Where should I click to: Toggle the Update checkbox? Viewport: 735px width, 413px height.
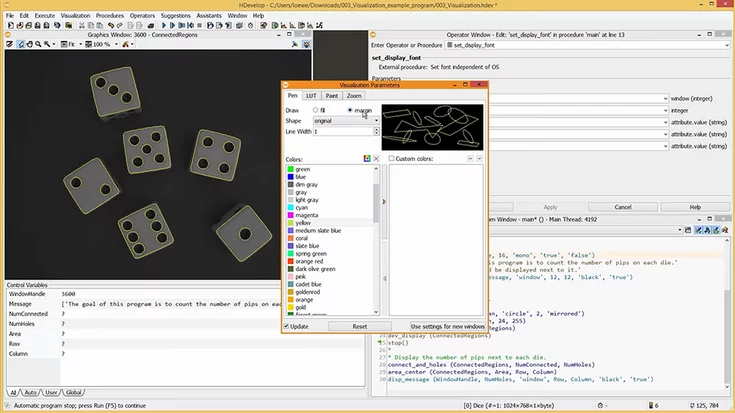[x=288, y=326]
